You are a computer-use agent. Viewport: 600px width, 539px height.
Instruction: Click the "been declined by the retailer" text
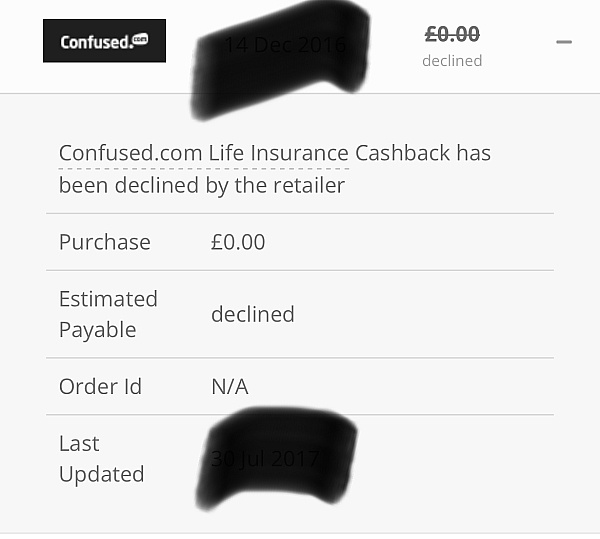coord(202,185)
